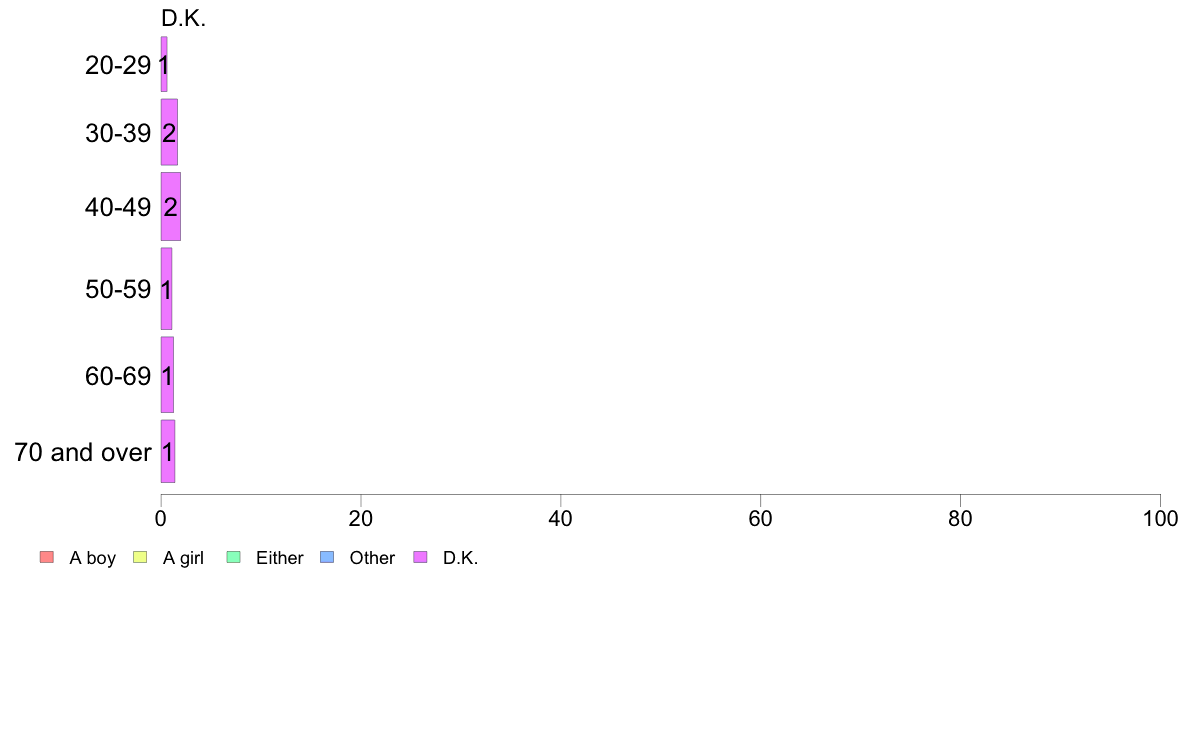Screen dimensions: 1188x736
Task: Click the A girl yellow legend swatch
Action: point(139,557)
